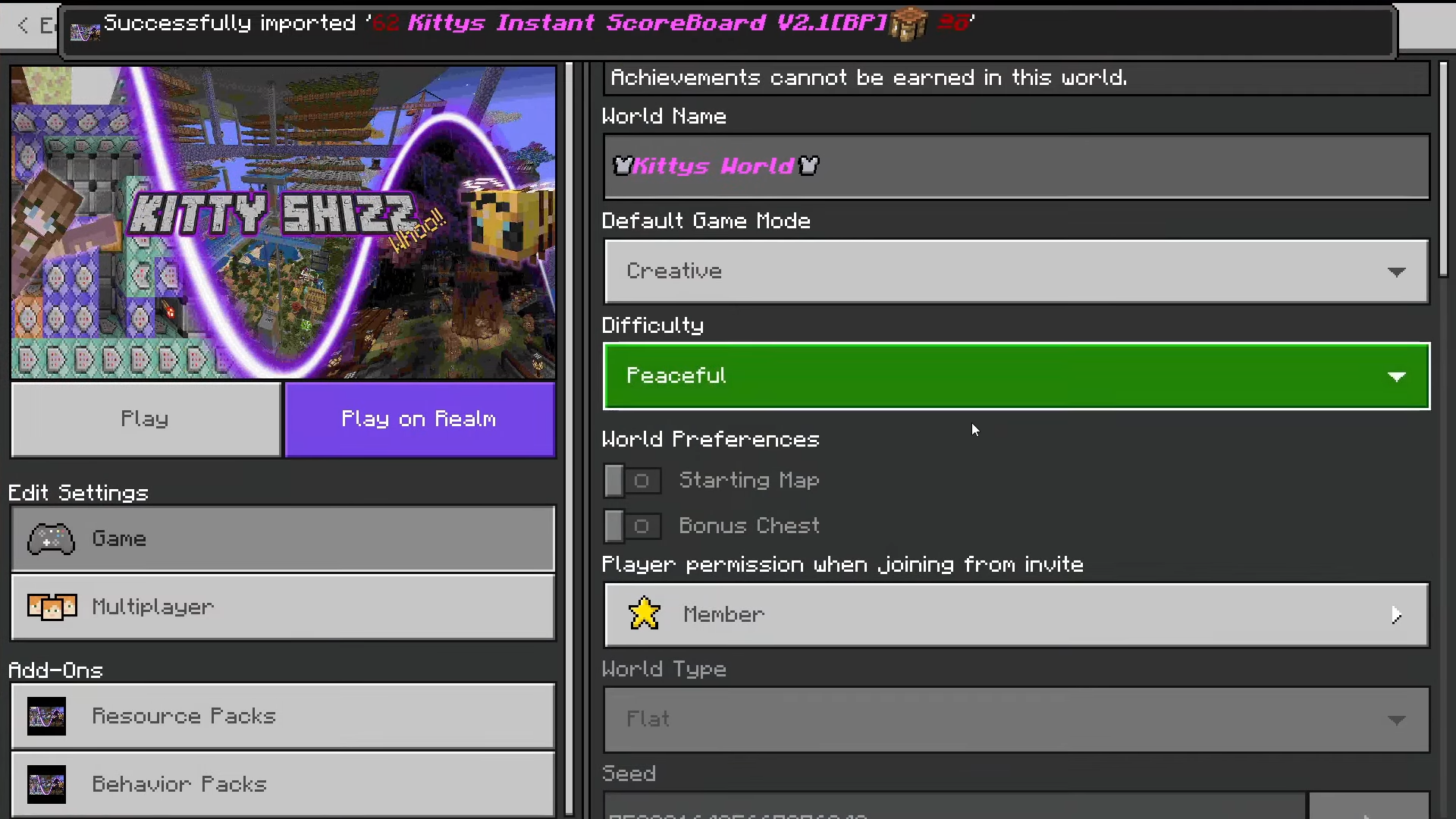Click the 'World Preferences' heading

[x=711, y=439]
